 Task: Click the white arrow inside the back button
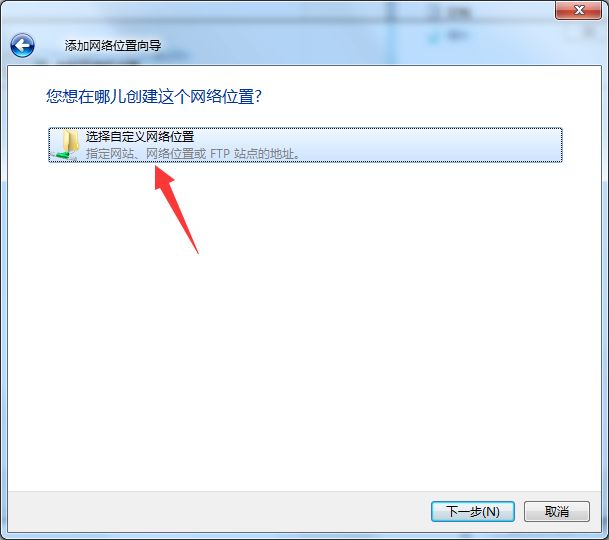click(22, 46)
